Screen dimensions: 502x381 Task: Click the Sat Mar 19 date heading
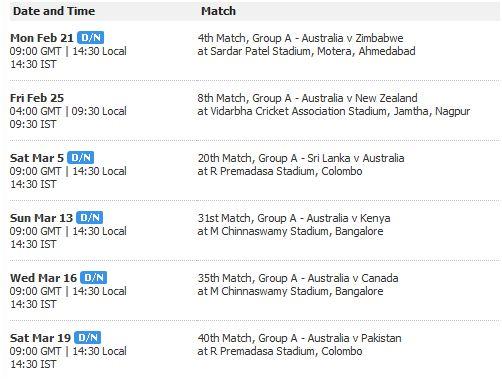click(x=40, y=338)
